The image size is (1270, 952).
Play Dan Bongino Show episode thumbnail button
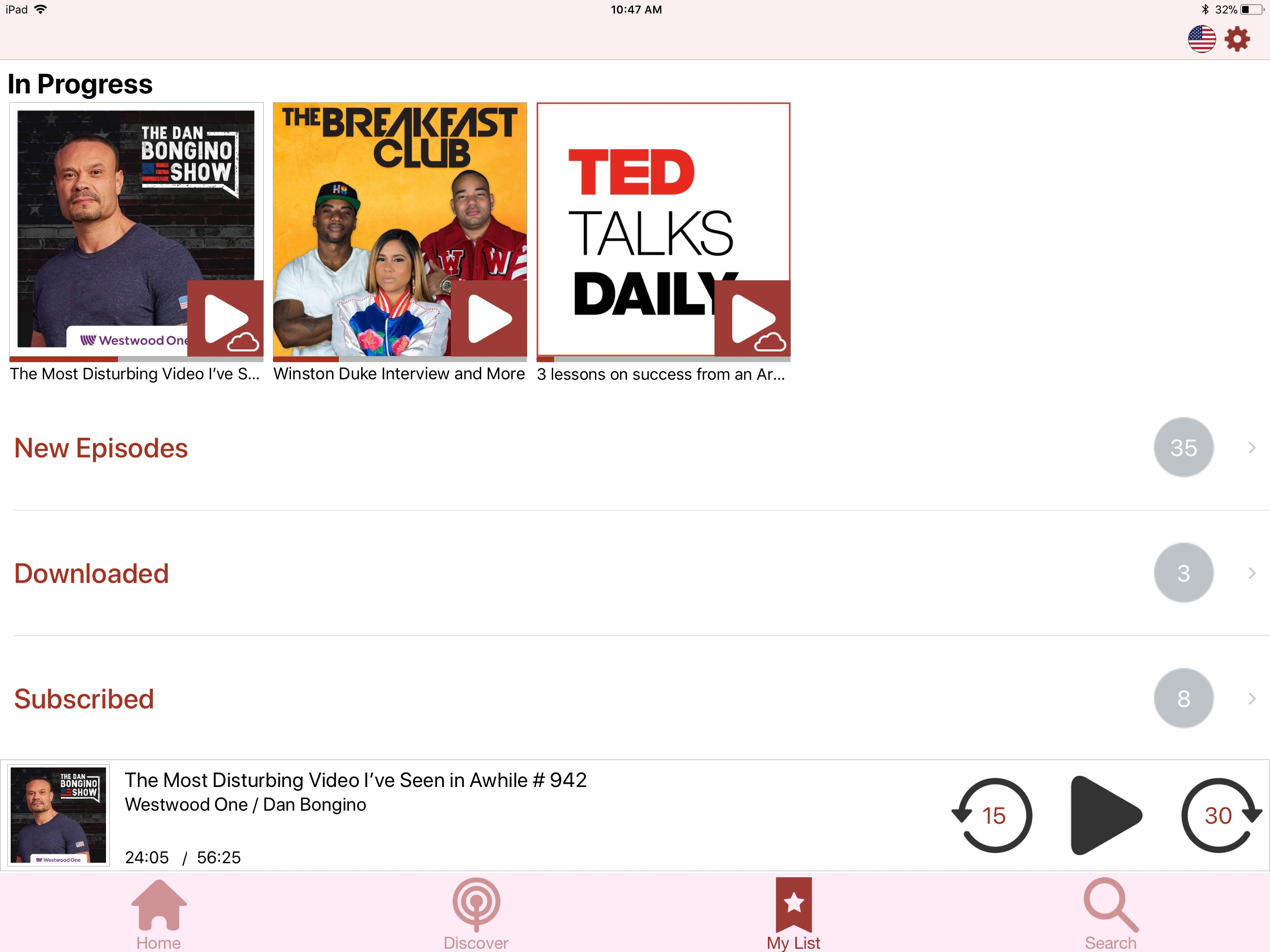[x=225, y=319]
